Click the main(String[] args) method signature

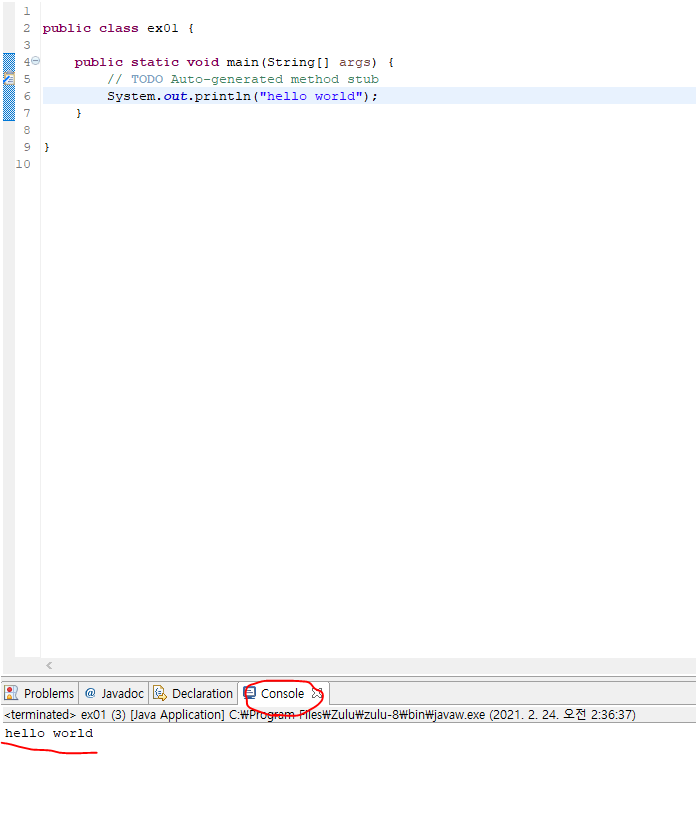click(x=302, y=62)
